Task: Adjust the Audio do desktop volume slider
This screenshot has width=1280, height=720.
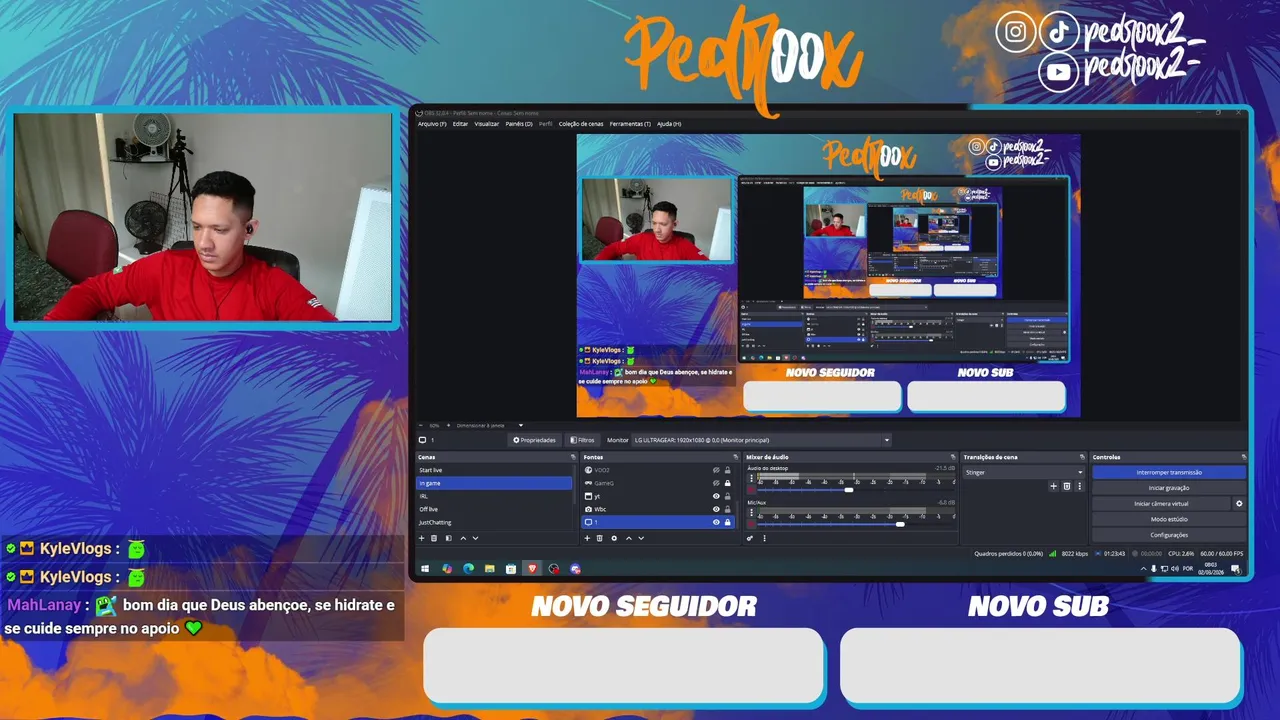Action: 849,490
